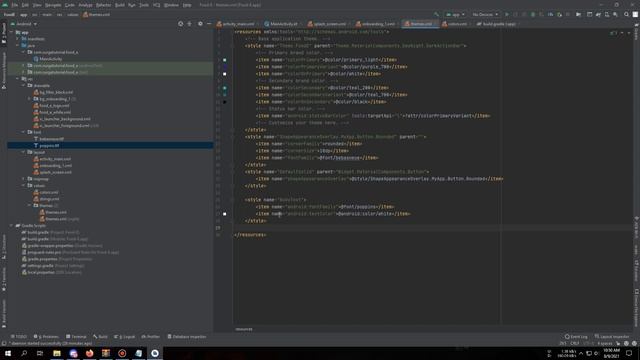
Task: Click the android:textColor white gutter swatch
Action: pos(224,213)
